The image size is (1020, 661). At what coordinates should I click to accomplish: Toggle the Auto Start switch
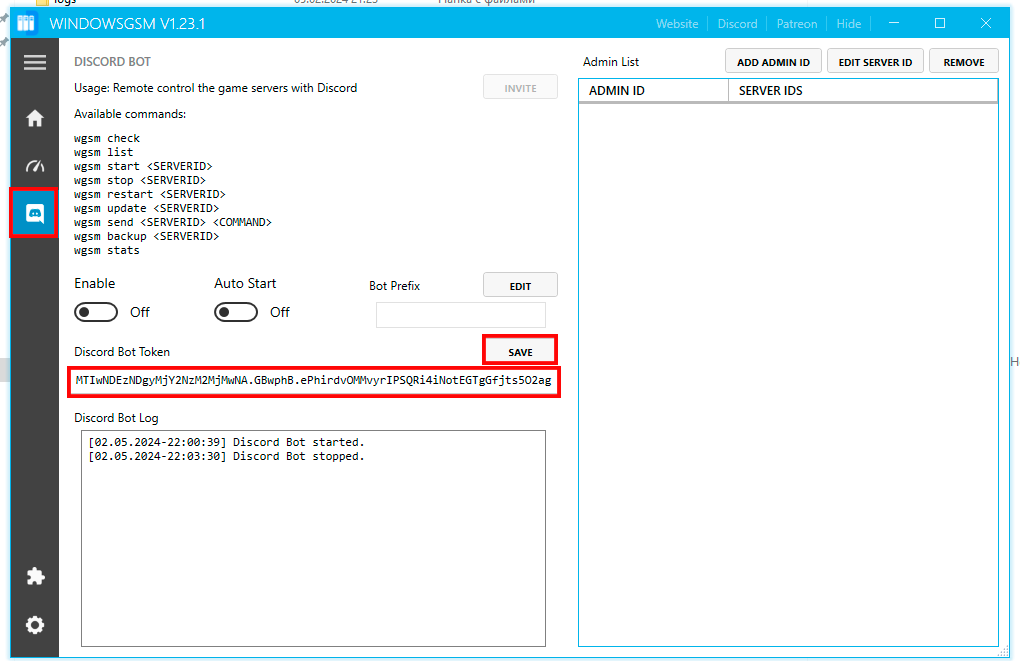(x=235, y=312)
